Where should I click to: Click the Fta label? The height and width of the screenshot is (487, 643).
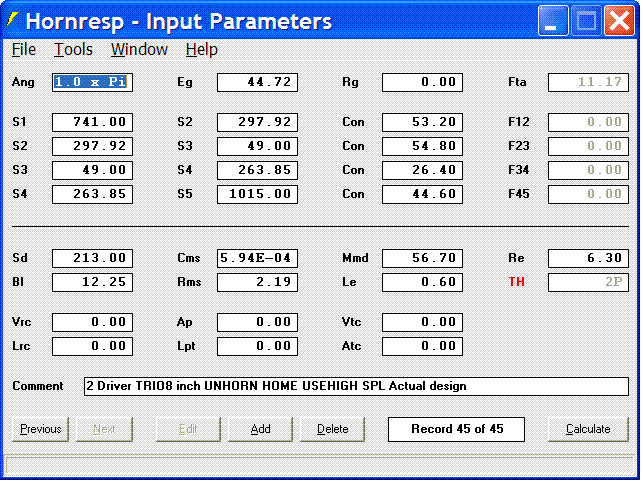[x=517, y=82]
